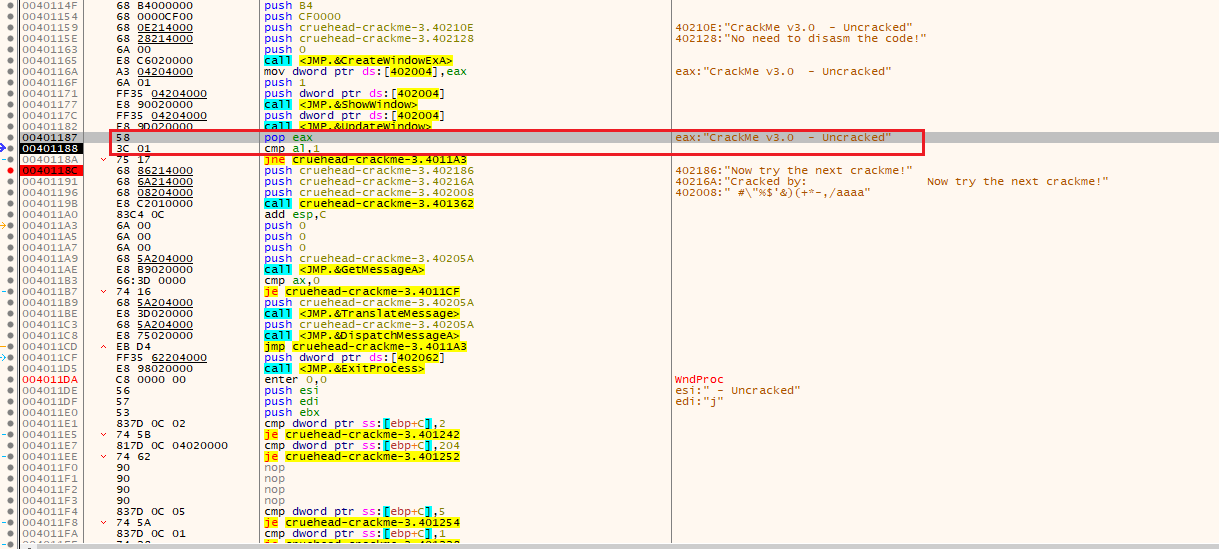Select the call to CreateWindowExA

click(x=358, y=60)
